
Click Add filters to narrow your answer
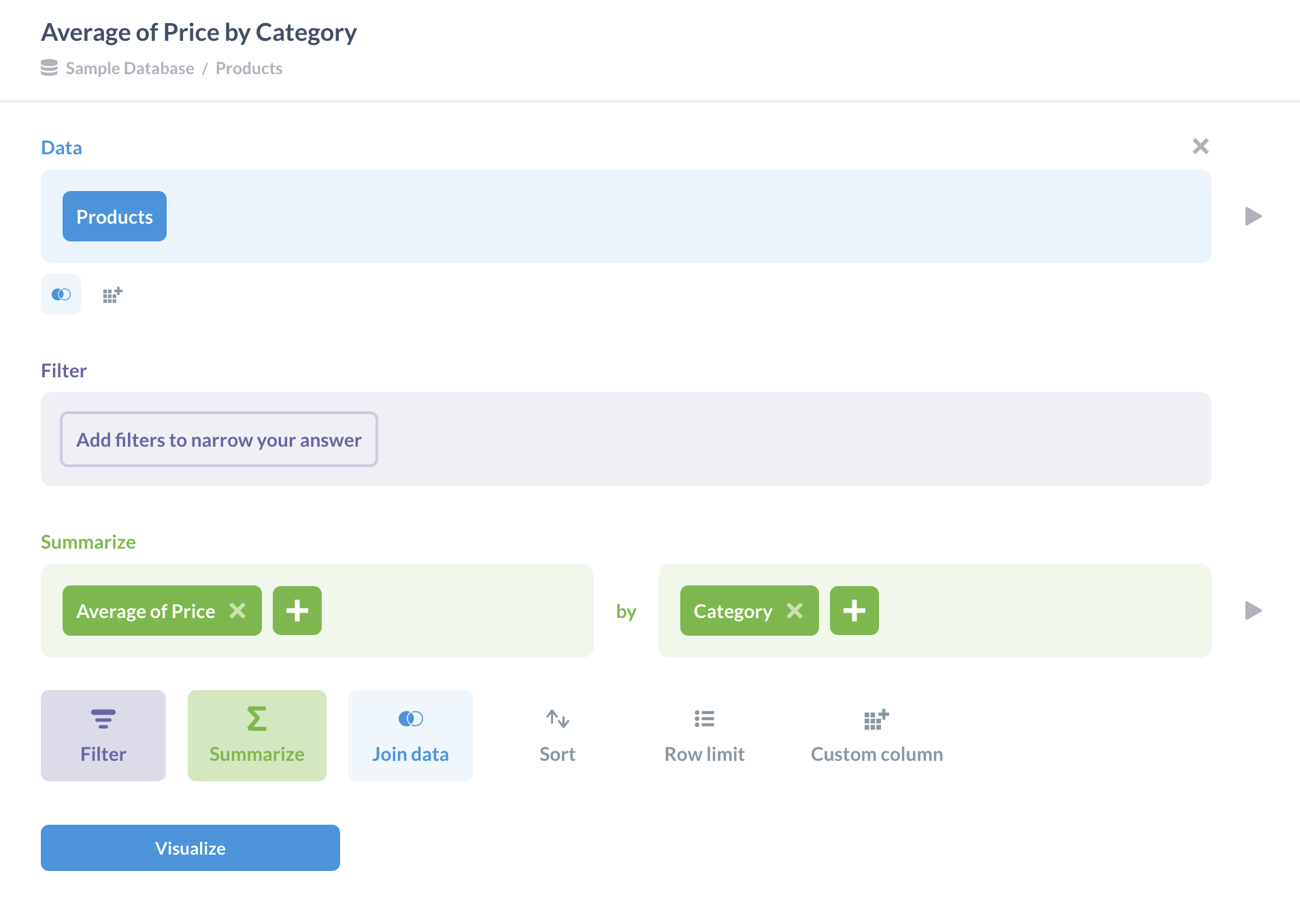click(x=219, y=439)
